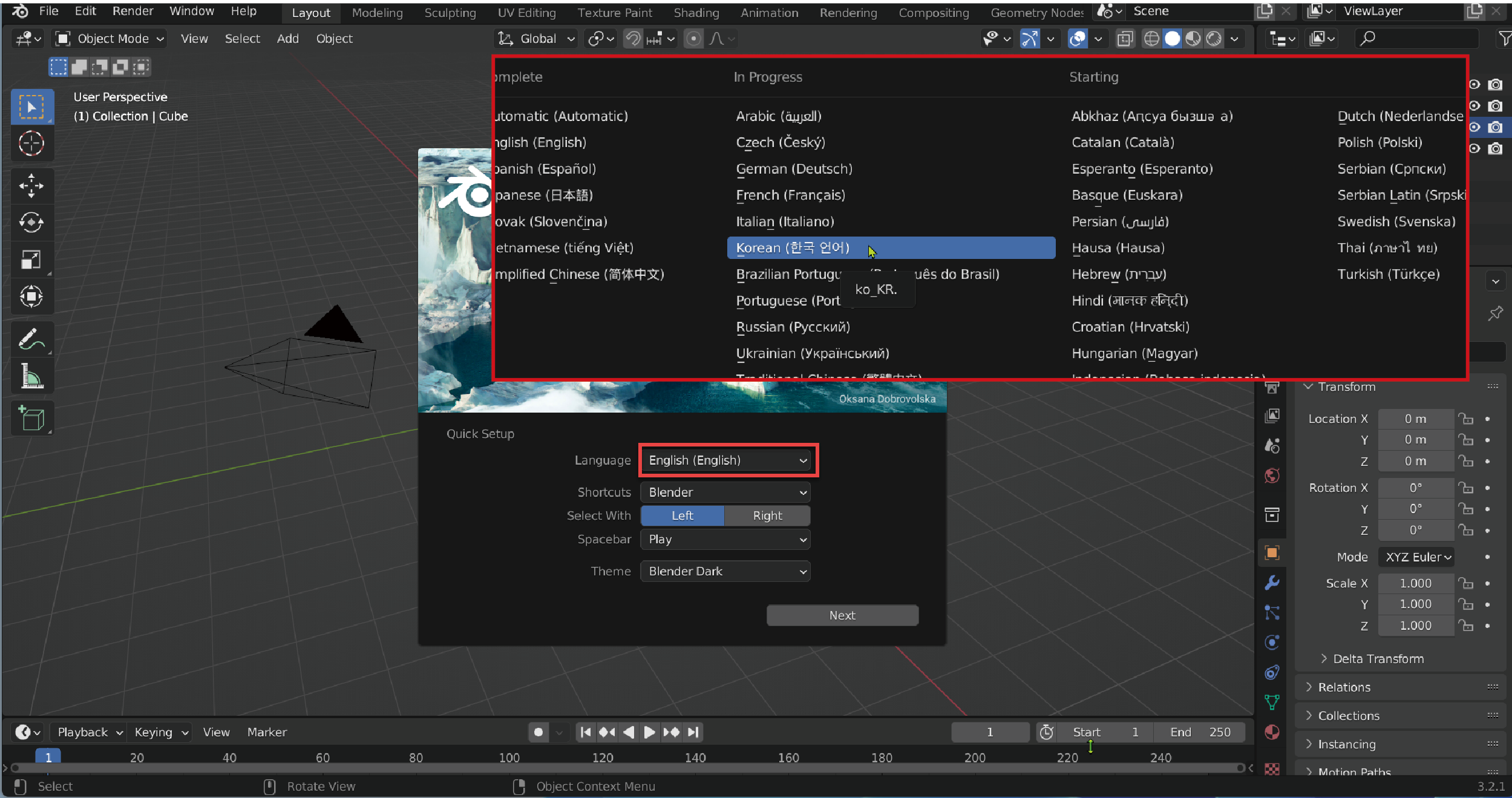The image size is (1512, 798).
Task: Select the Transform tool
Action: tap(31, 296)
